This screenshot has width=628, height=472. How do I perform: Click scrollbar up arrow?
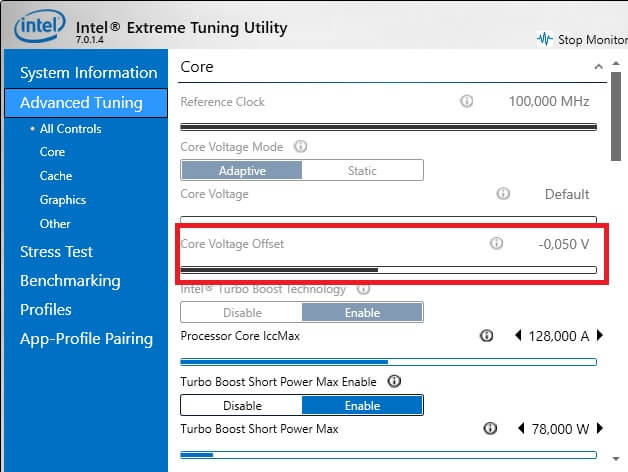point(616,63)
